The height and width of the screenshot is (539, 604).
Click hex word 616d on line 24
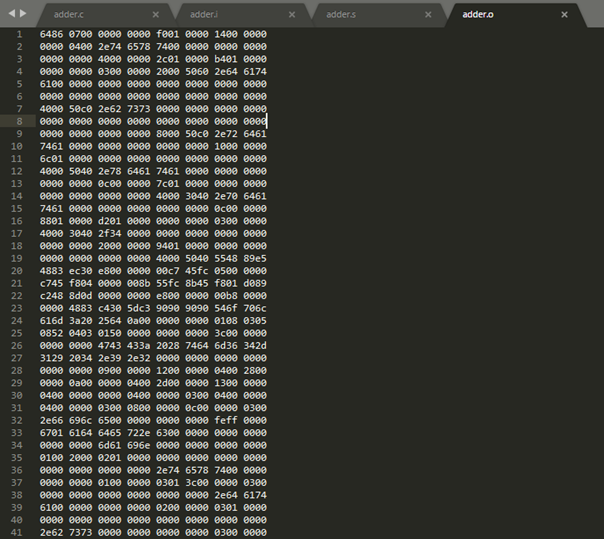(x=51, y=321)
